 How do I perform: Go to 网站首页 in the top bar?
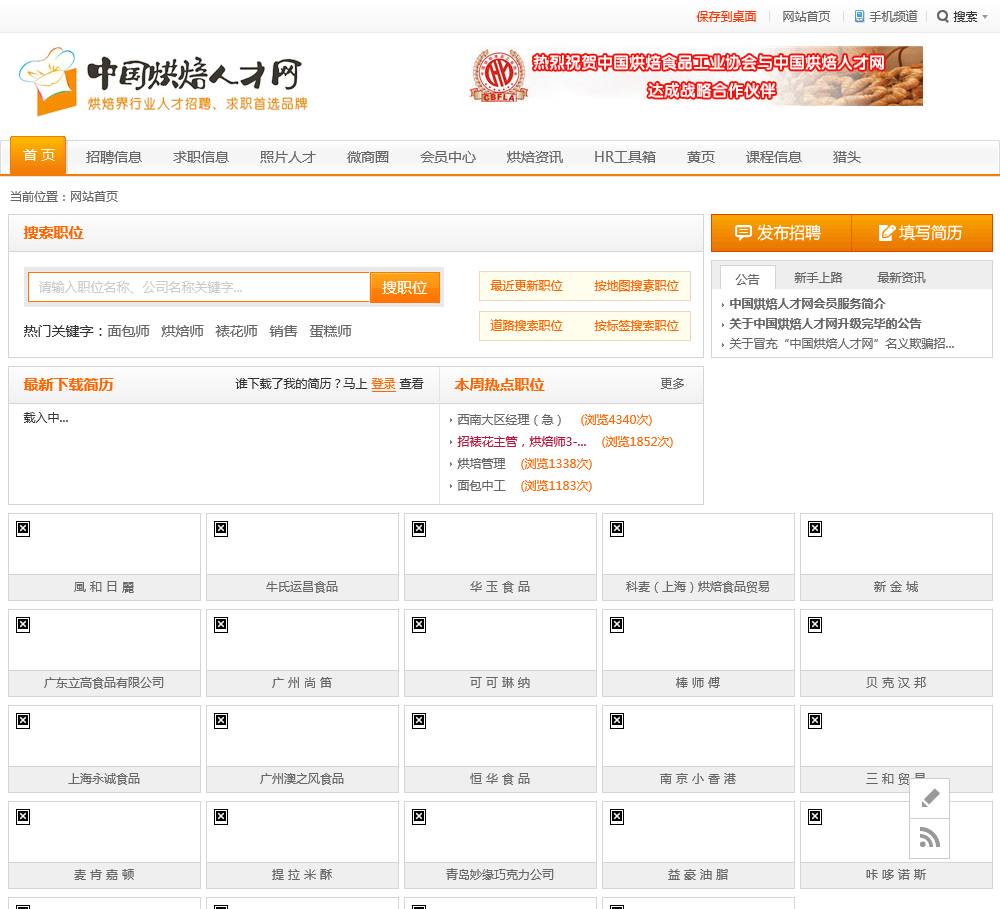[806, 17]
